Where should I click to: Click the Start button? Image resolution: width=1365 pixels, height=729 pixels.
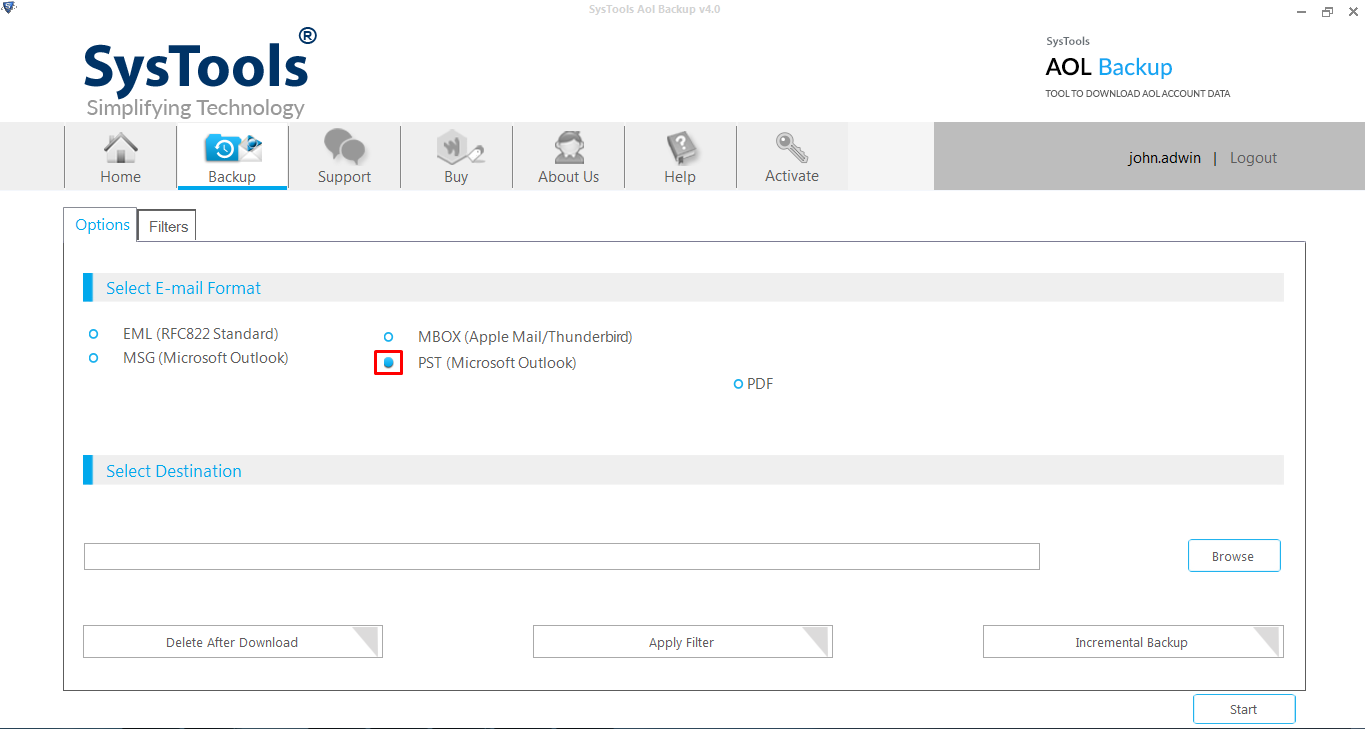(1244, 709)
